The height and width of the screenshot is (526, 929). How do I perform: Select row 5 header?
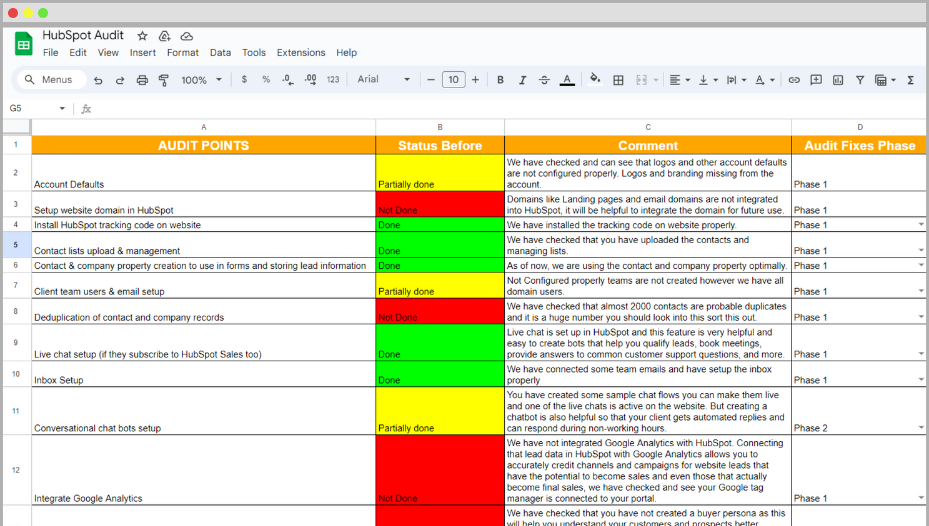coord(16,245)
